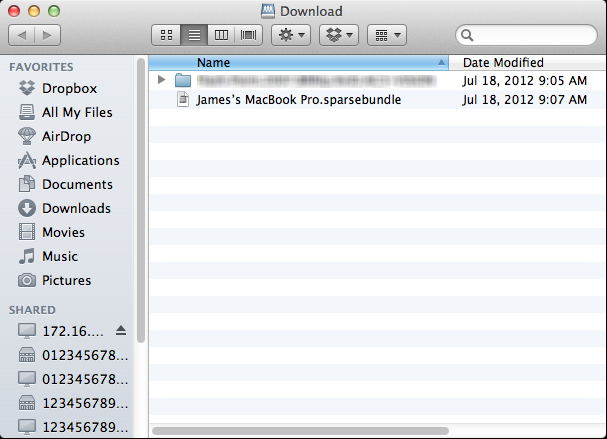607x439 pixels.
Task: Expand the blurred folder disclosure triangle
Action: (x=162, y=79)
